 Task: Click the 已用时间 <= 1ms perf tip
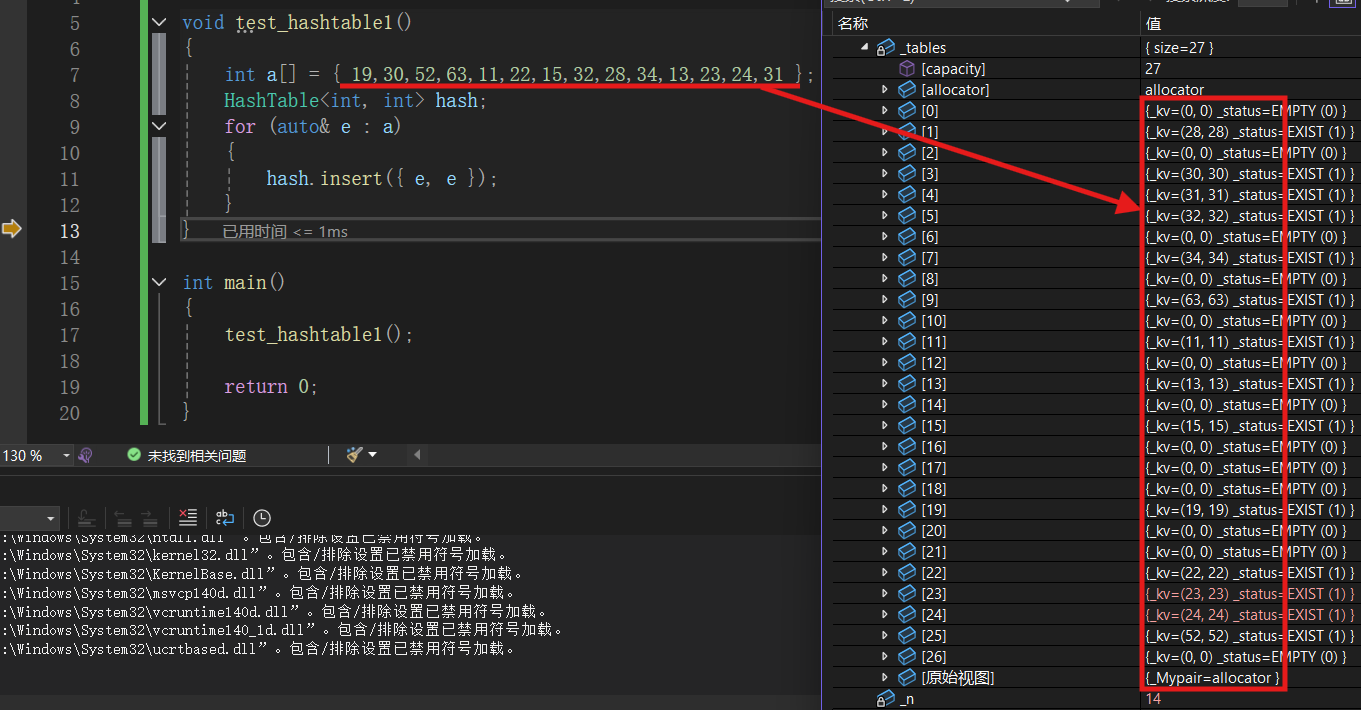(285, 231)
